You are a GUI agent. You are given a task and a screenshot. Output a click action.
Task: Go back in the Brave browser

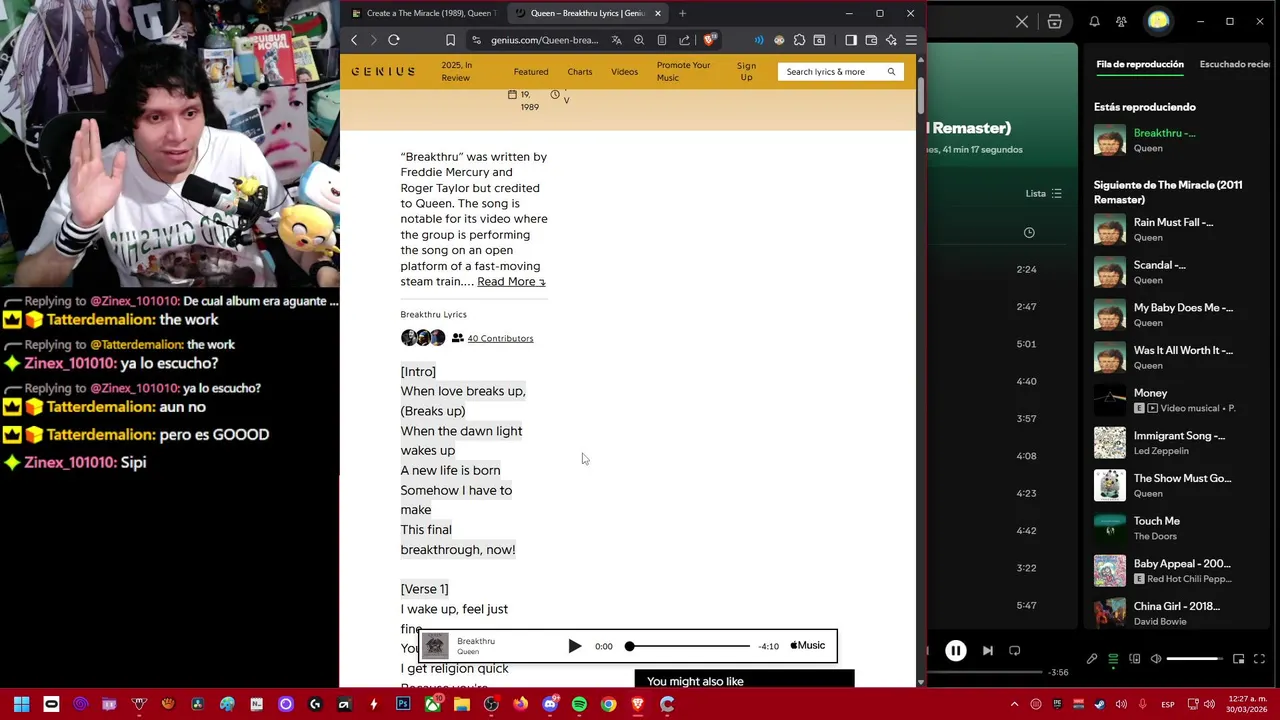[x=354, y=40]
